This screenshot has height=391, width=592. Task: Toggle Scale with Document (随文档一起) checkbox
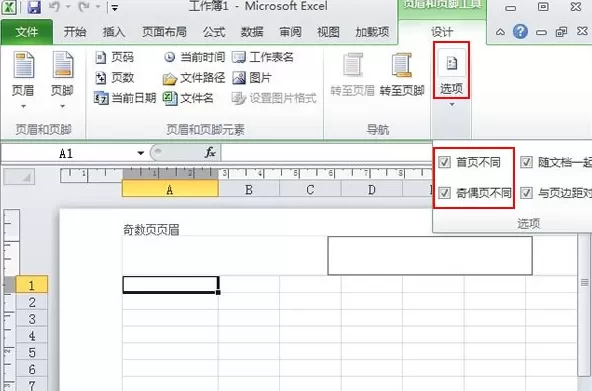click(x=526, y=162)
